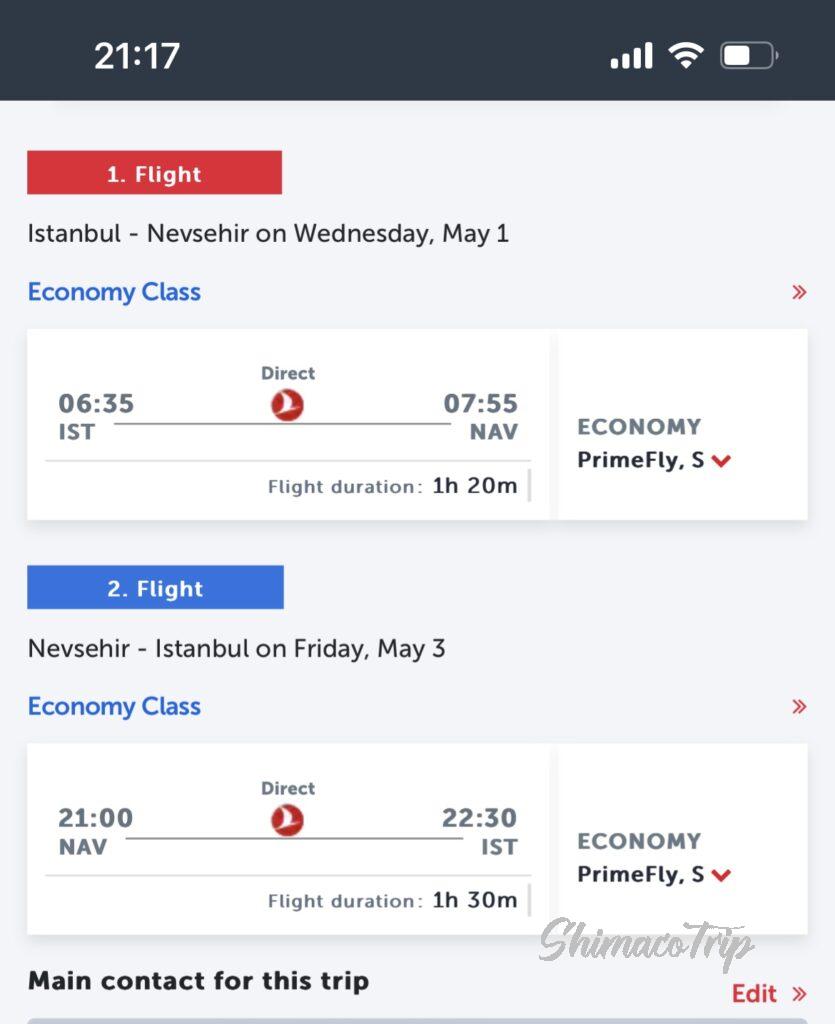This screenshot has height=1024, width=835.
Task: Open the Nevsehir - Istanbul flight card
Action: coord(288,838)
